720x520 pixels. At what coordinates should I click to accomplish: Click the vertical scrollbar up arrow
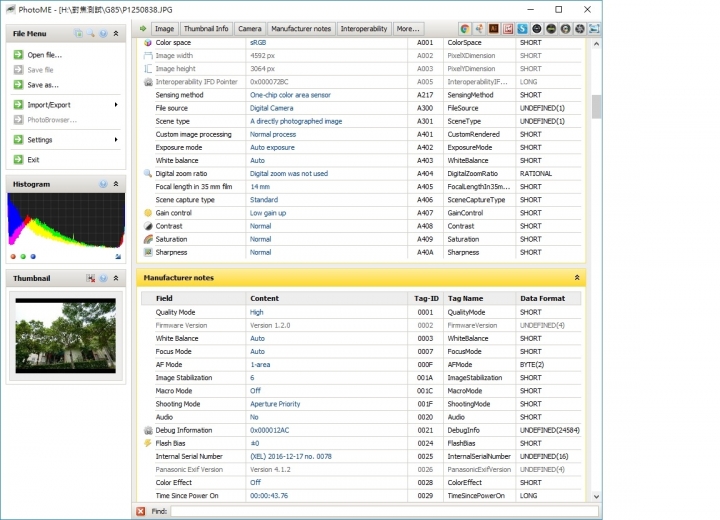596,44
